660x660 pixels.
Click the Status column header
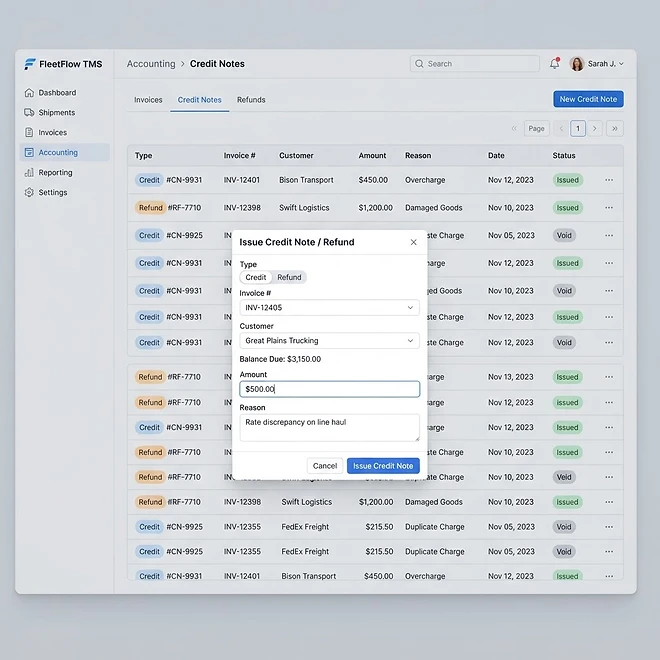564,156
